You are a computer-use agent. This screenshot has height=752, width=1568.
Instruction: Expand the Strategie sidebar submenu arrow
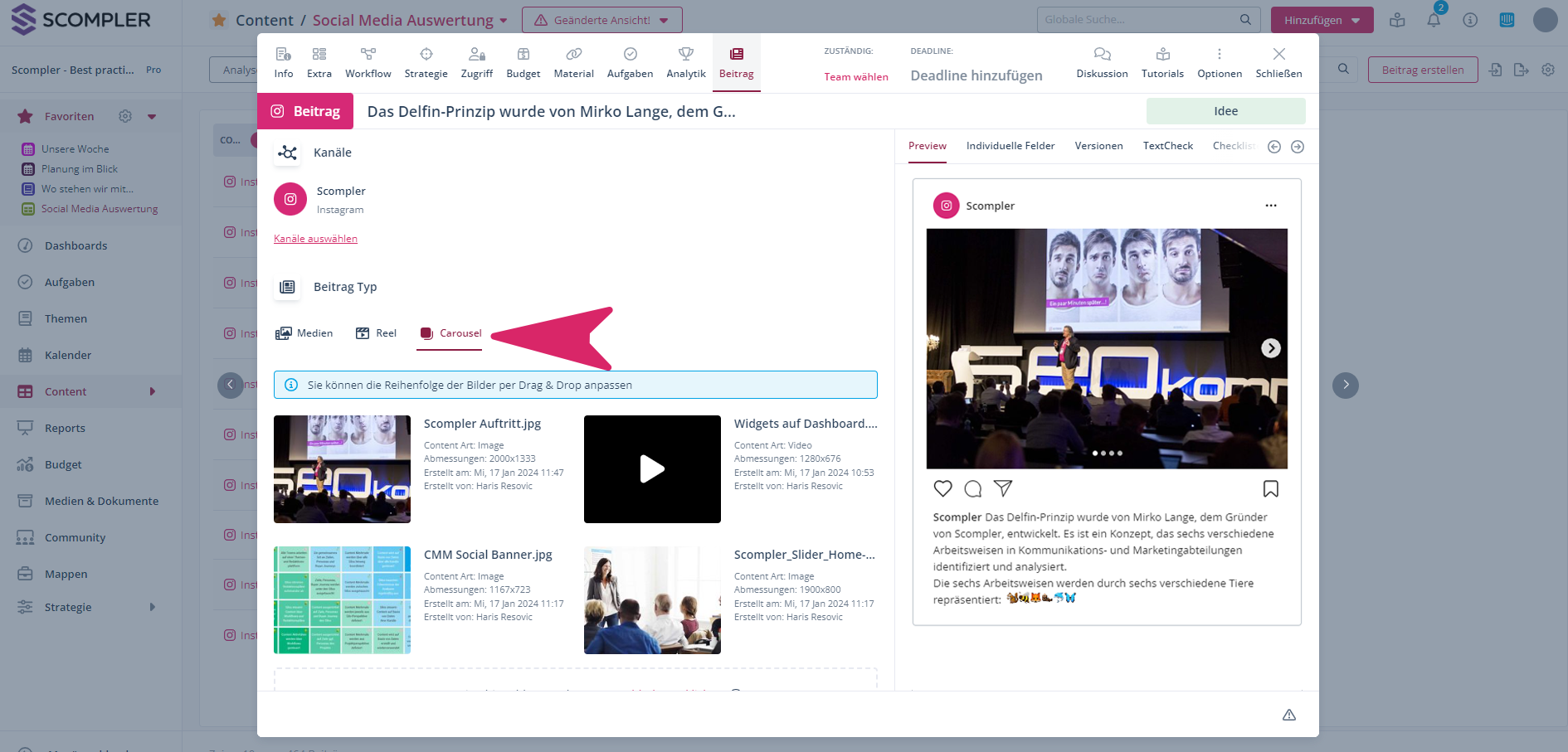point(153,607)
